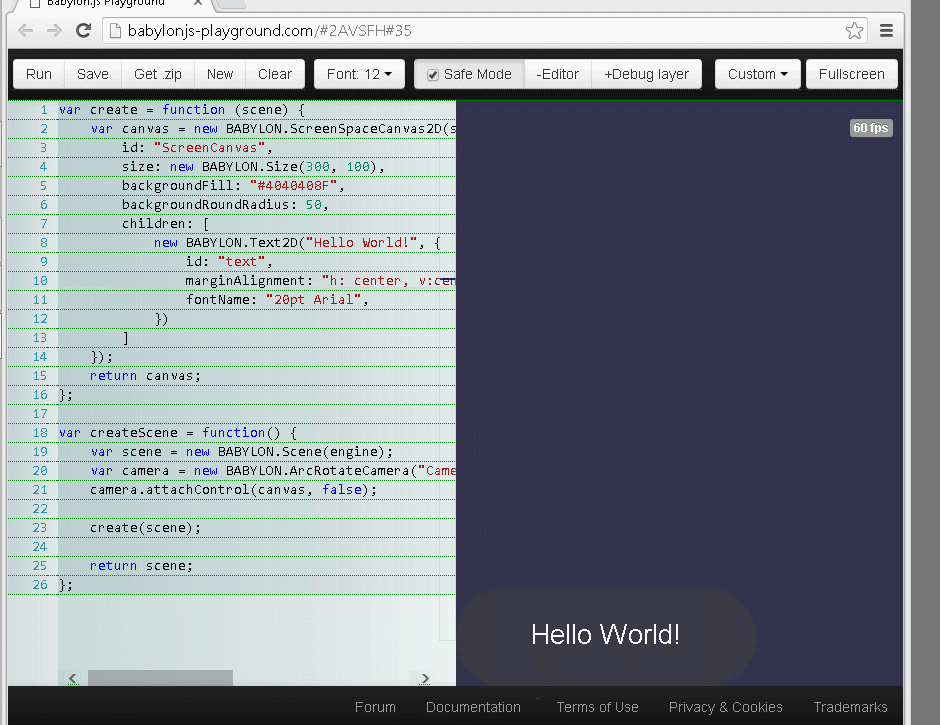The width and height of the screenshot is (940, 725).
Task: Click the Babylon.js Playground browser tab
Action: [114, 3]
